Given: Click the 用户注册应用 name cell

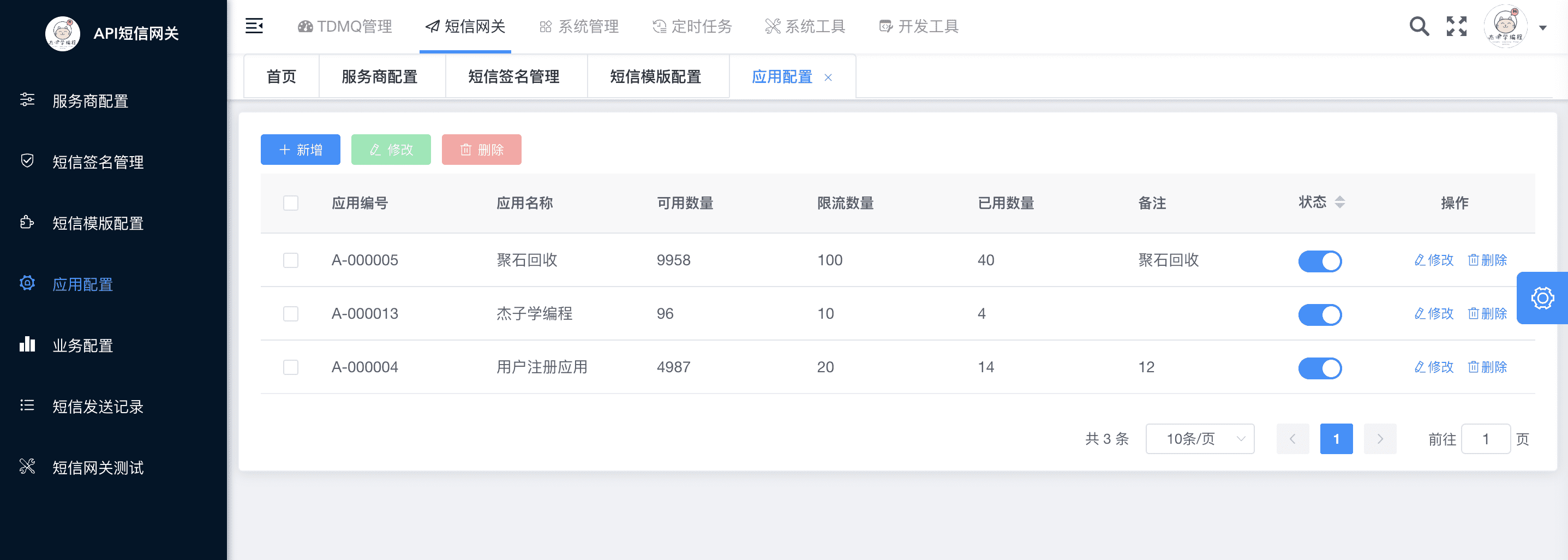Looking at the screenshot, I should (x=542, y=367).
